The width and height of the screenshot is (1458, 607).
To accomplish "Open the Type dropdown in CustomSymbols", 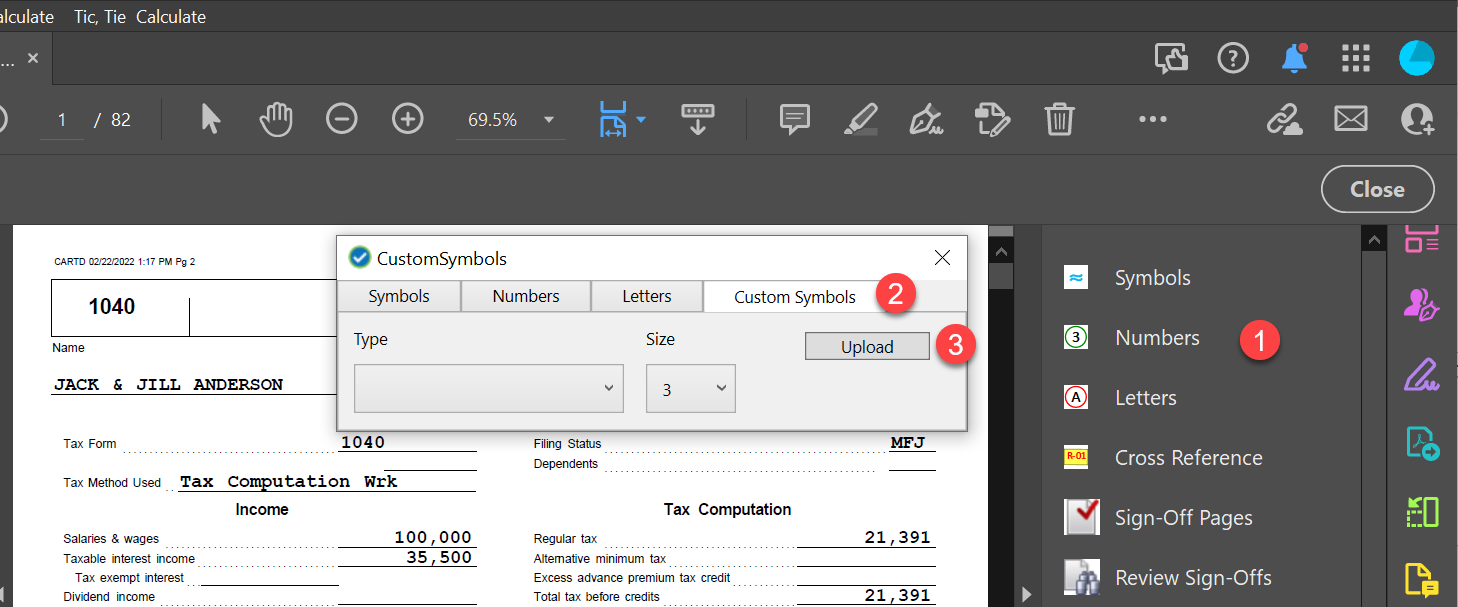I will pos(488,388).
